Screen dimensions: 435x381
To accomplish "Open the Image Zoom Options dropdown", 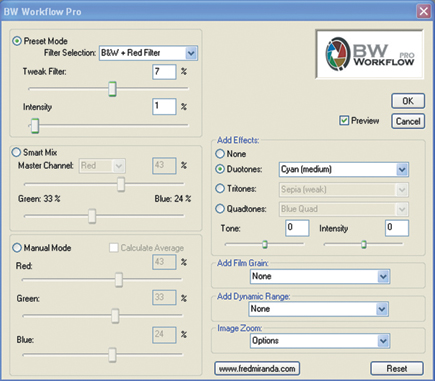I will click(320, 341).
